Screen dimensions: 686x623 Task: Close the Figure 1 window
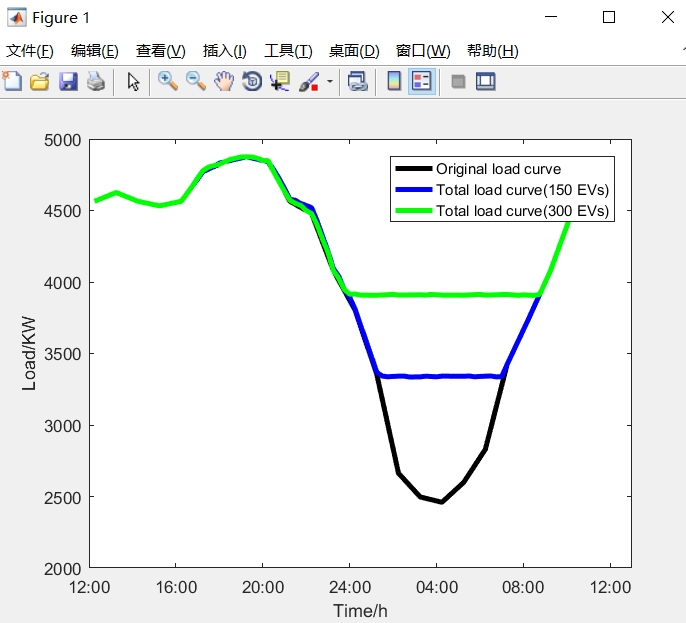click(x=668, y=17)
